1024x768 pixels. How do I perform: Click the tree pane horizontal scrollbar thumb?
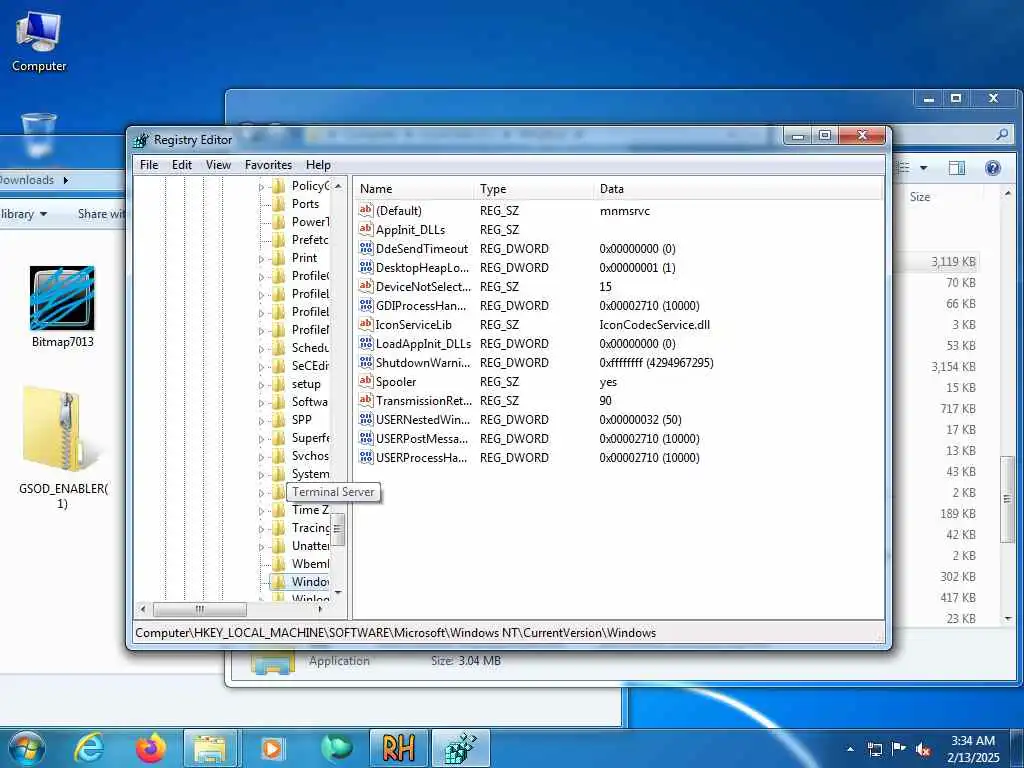coord(200,609)
